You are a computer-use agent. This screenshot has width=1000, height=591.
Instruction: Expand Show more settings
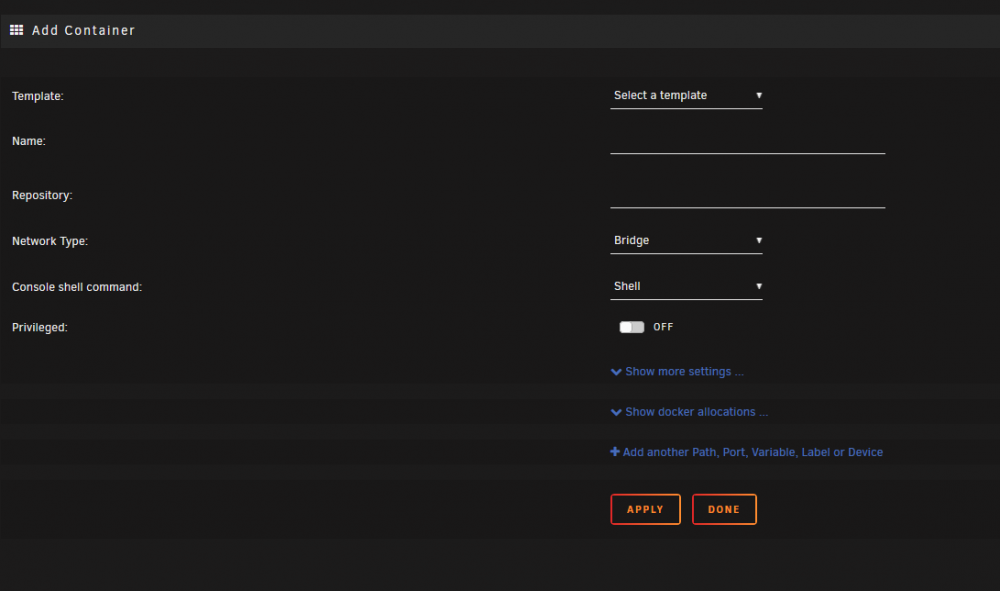click(677, 372)
